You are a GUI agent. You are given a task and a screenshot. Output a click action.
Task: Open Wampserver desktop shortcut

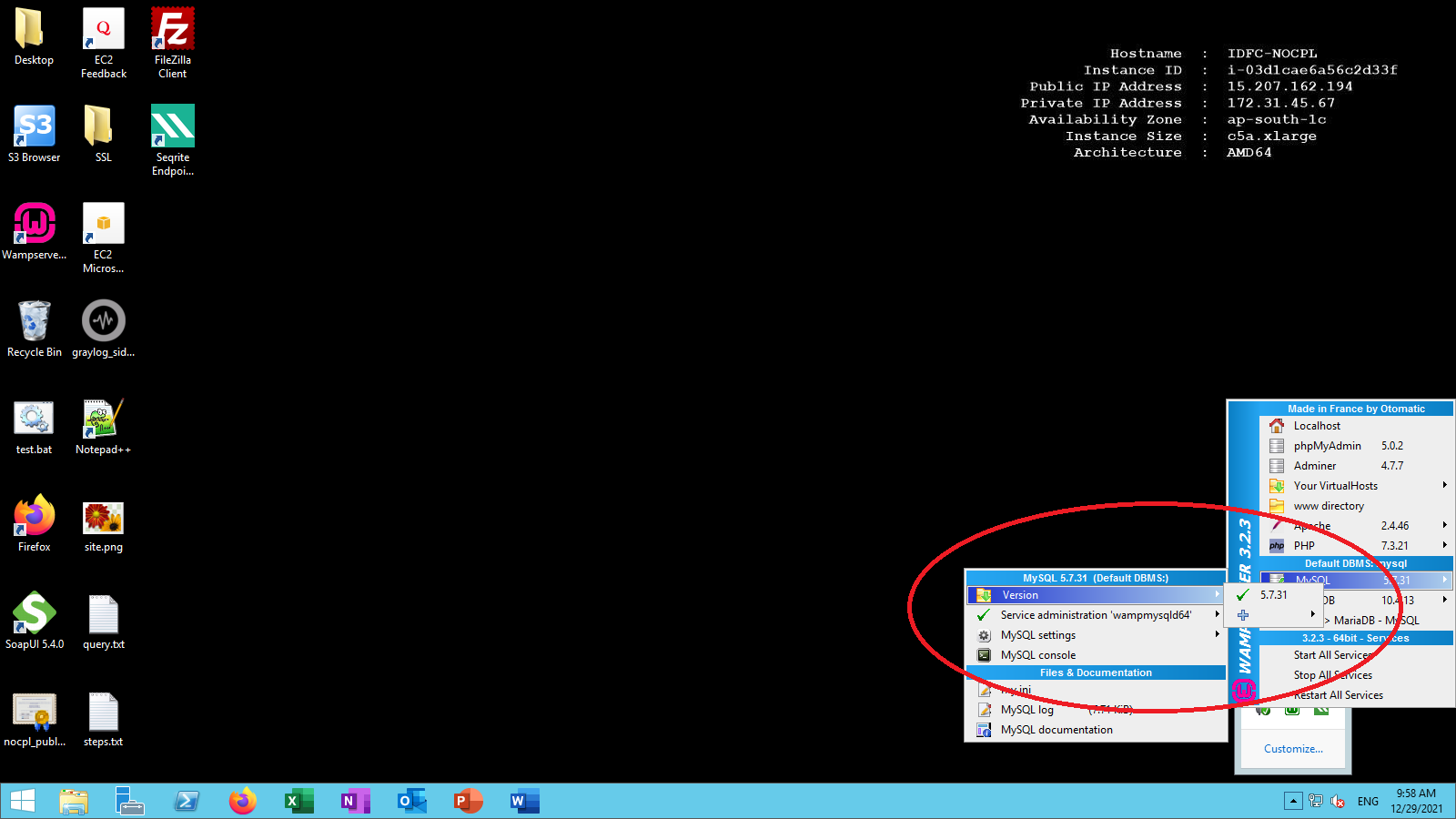click(x=34, y=231)
